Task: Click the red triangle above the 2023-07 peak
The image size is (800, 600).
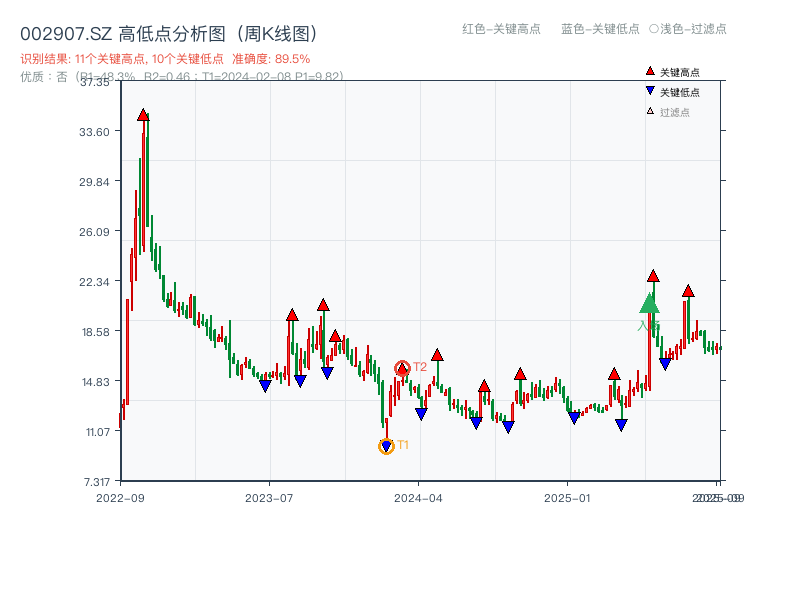Action: 291,313
